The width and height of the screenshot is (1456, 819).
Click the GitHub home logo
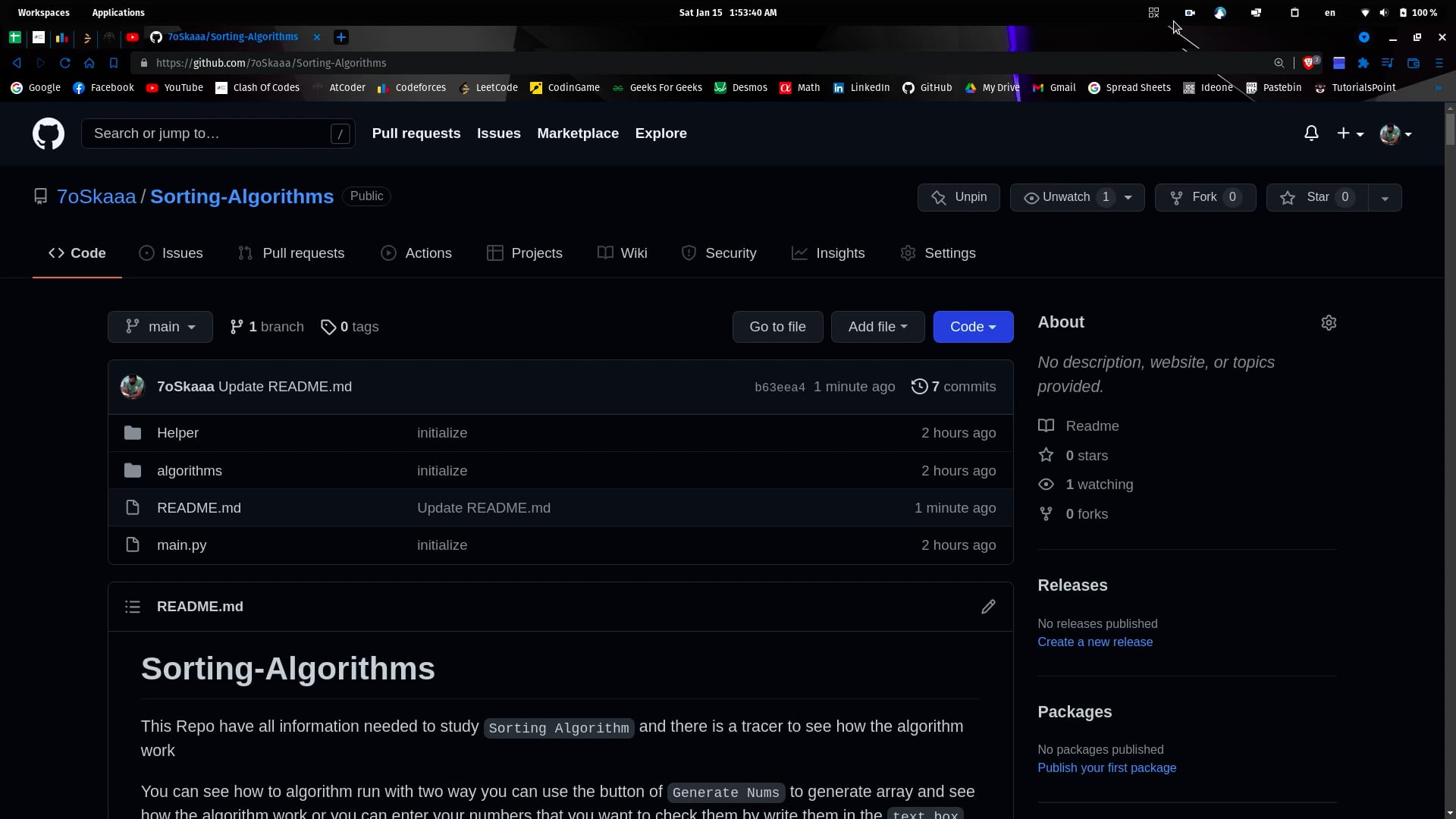point(48,133)
